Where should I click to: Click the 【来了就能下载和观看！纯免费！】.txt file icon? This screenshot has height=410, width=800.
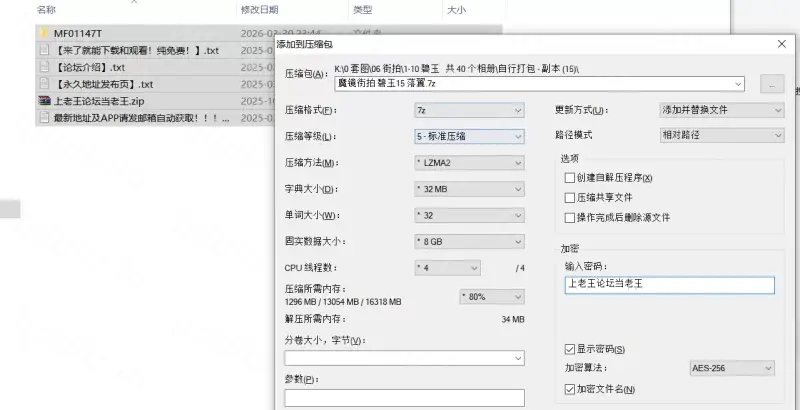click(44, 50)
